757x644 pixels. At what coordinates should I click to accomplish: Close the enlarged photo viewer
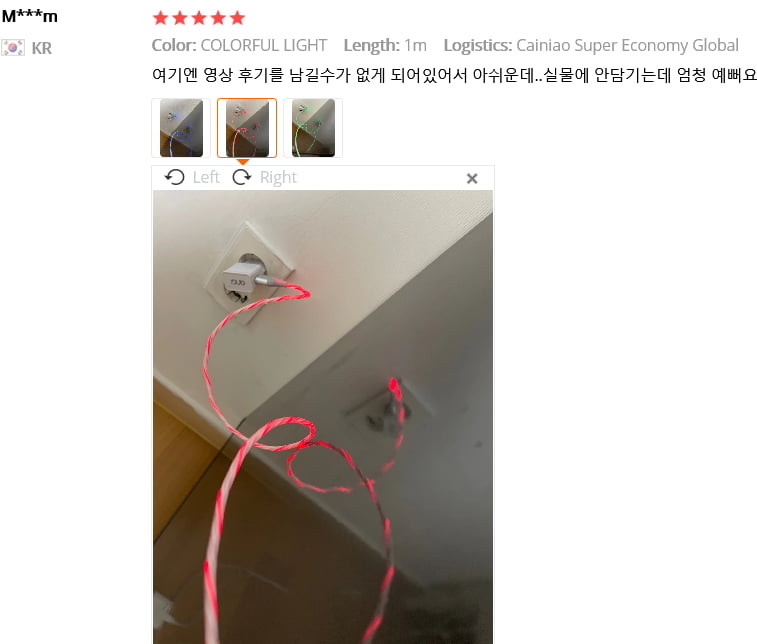472,179
